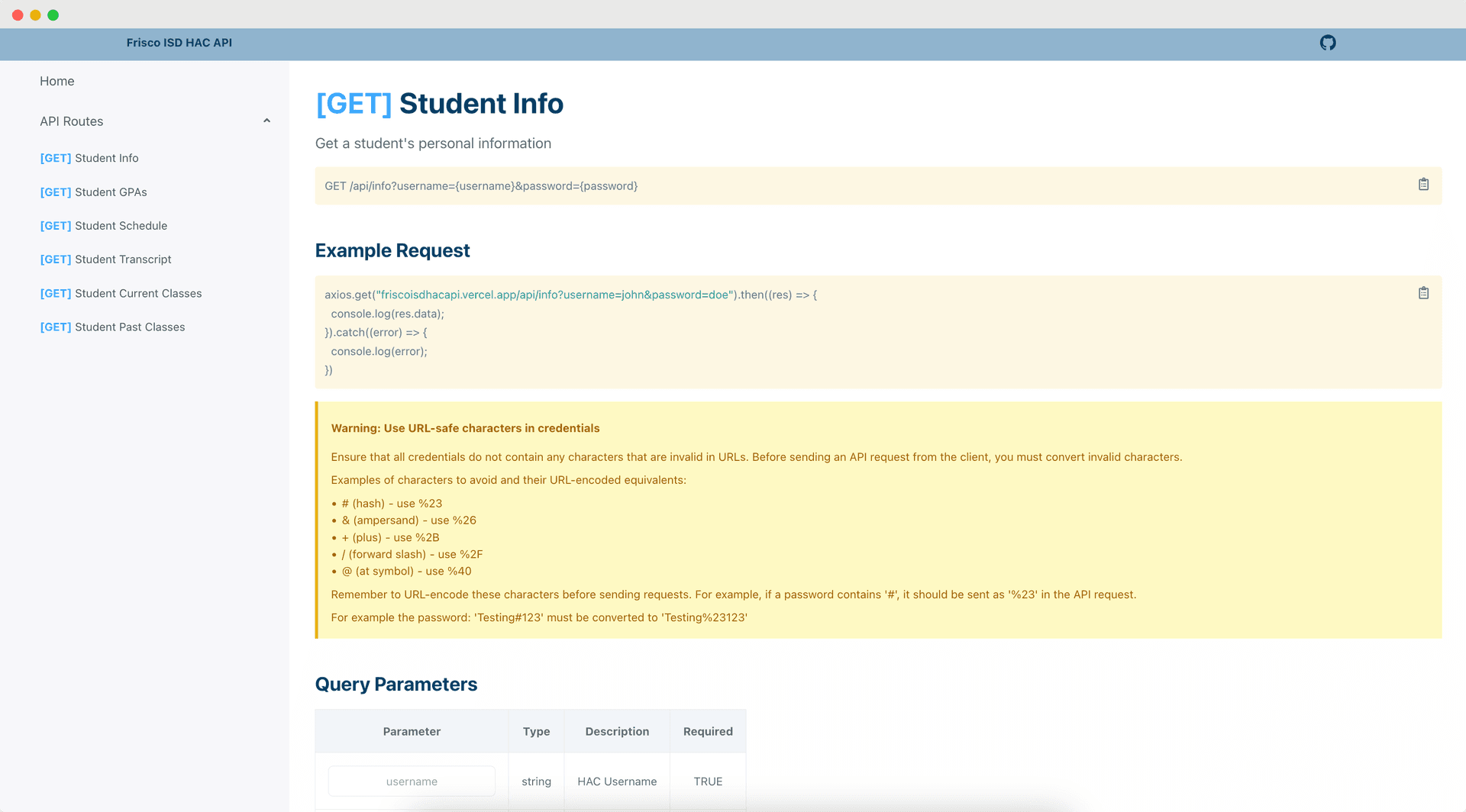Click the [GET] Student Info page heading
The width and height of the screenshot is (1466, 812).
point(439,104)
